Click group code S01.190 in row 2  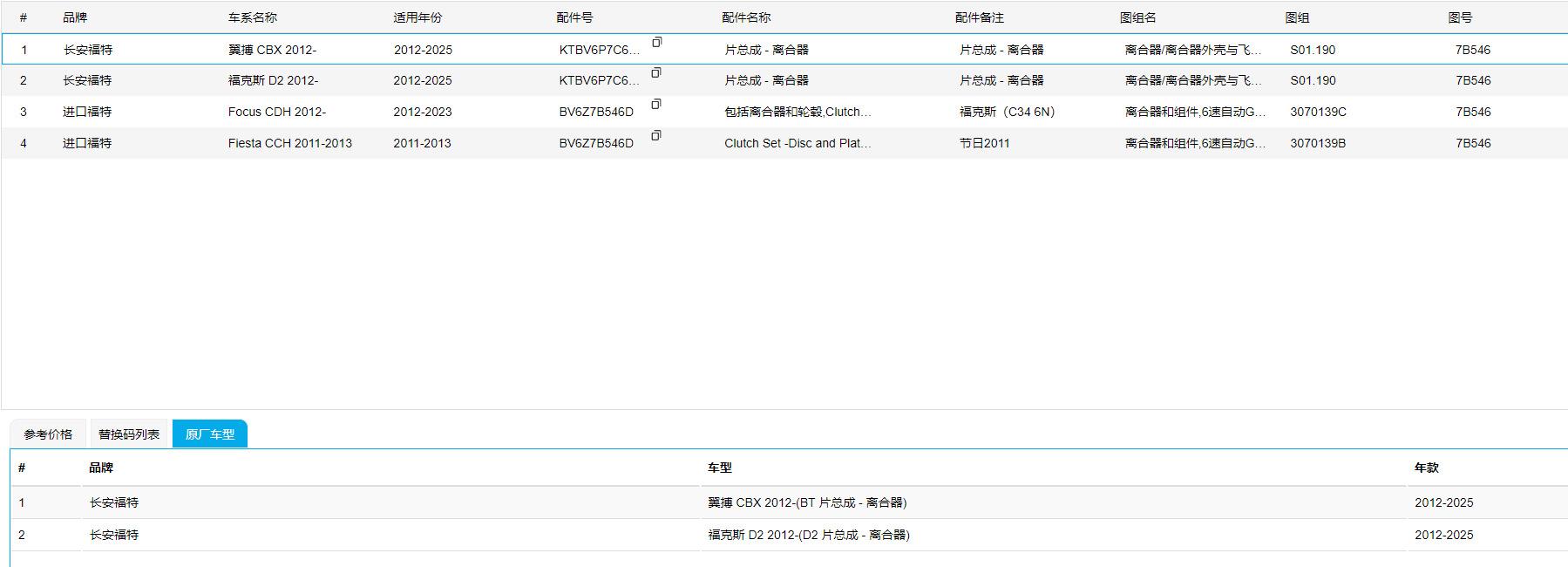1313,80
